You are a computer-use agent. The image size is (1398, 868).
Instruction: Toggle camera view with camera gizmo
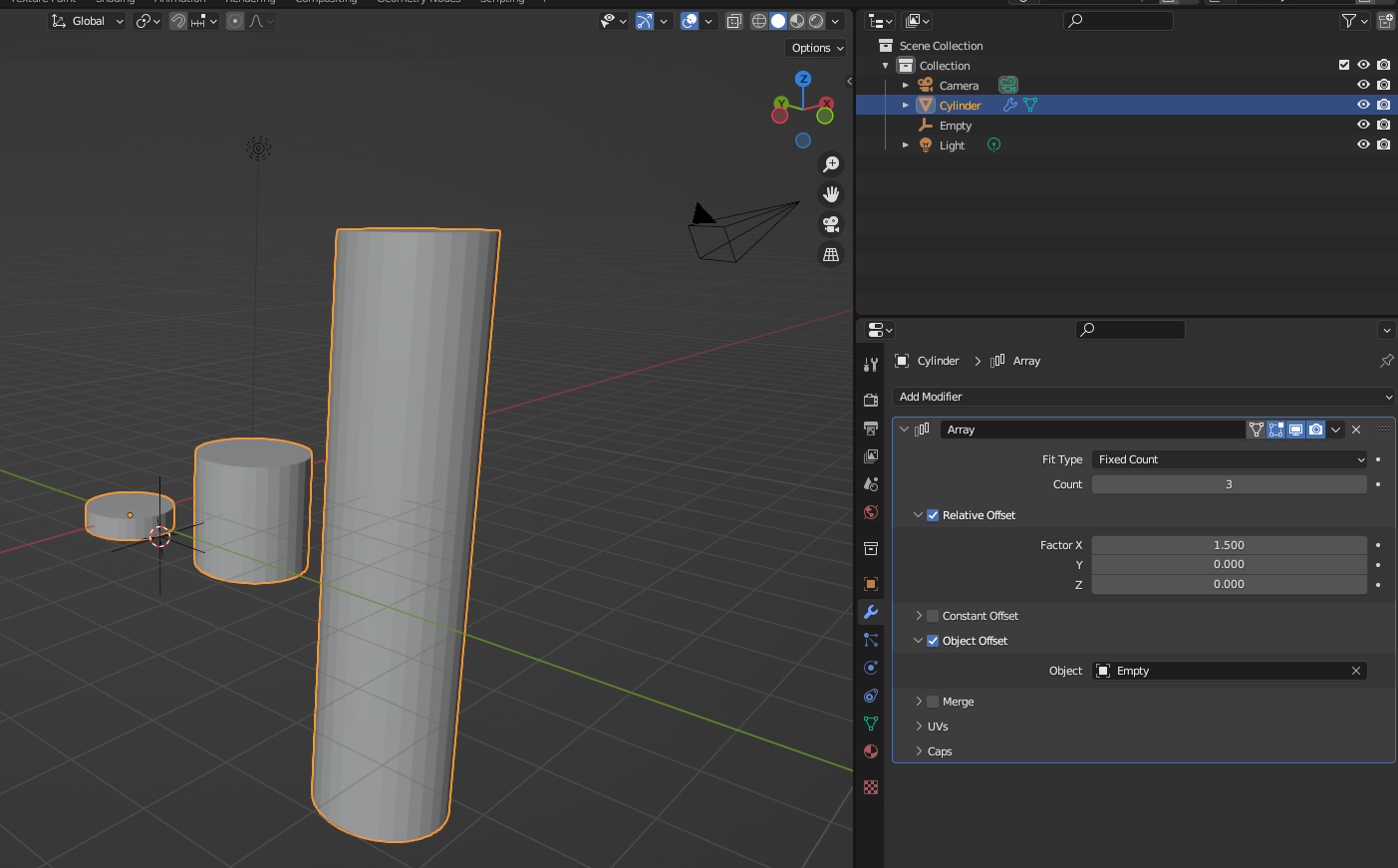click(x=831, y=224)
